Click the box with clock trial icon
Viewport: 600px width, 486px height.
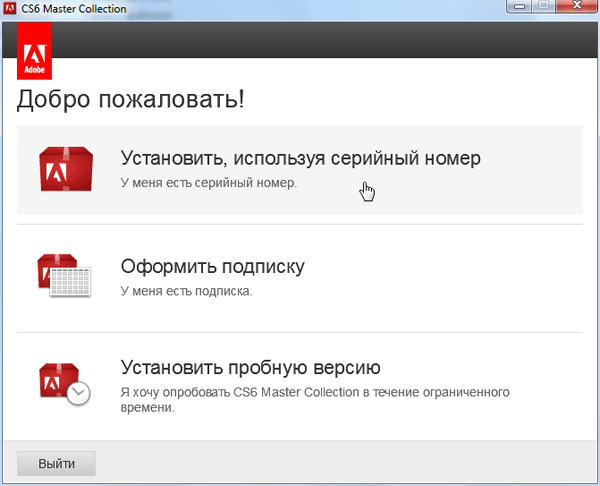[64, 384]
